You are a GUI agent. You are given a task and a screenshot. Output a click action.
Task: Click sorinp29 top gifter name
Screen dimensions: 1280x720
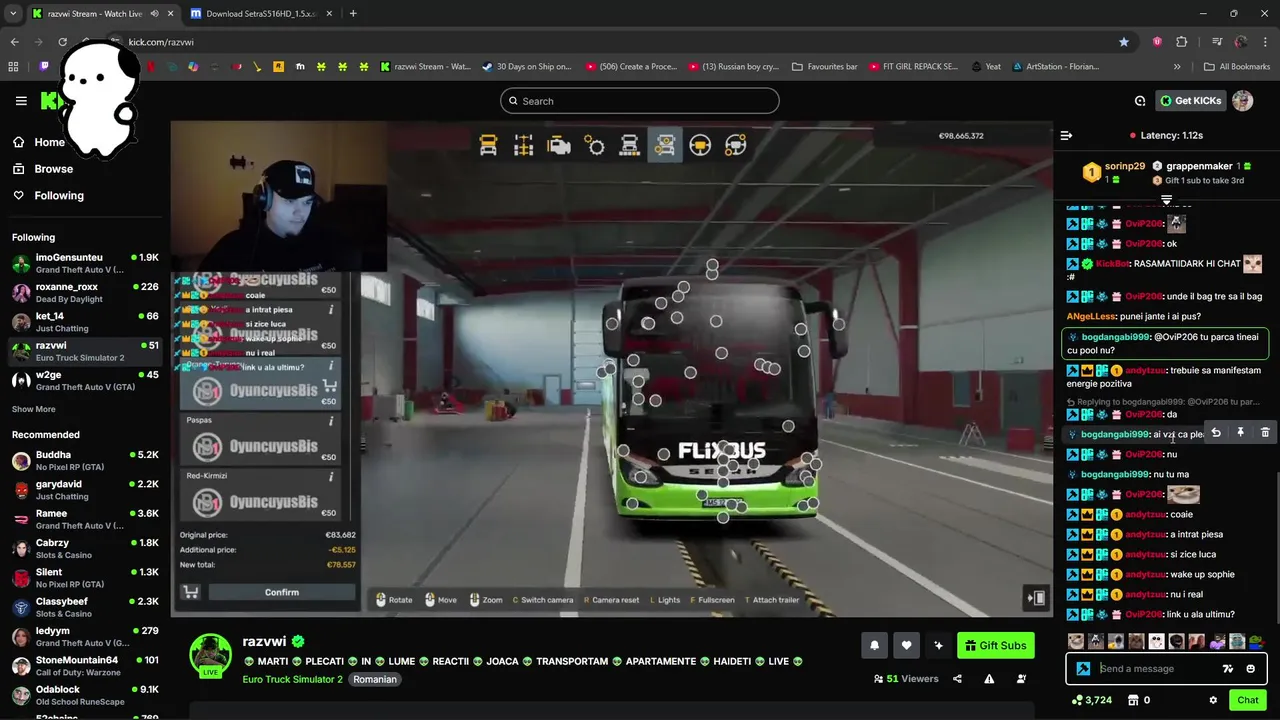click(1124, 166)
